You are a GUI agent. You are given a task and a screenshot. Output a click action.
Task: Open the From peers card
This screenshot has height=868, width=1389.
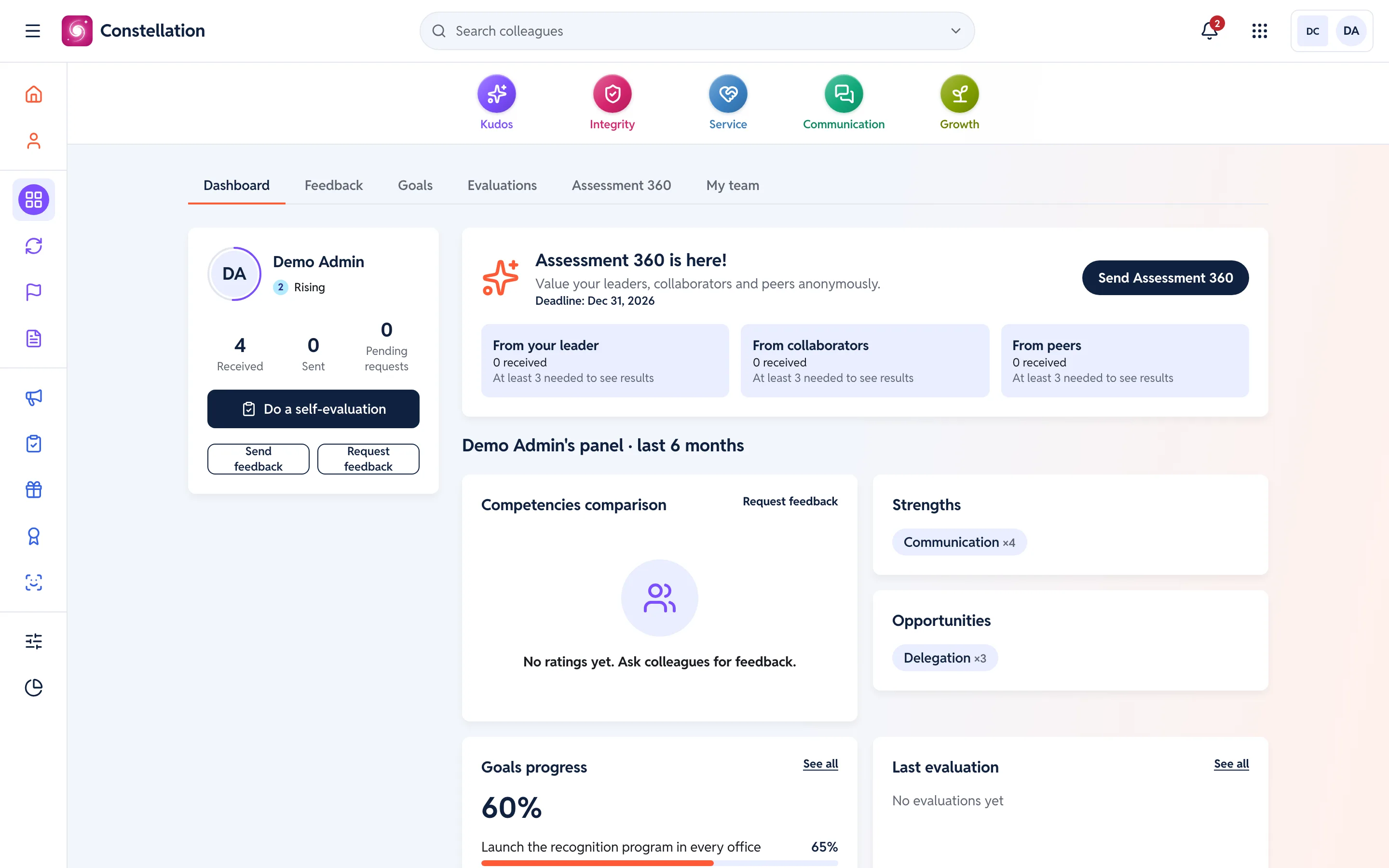tap(1125, 361)
